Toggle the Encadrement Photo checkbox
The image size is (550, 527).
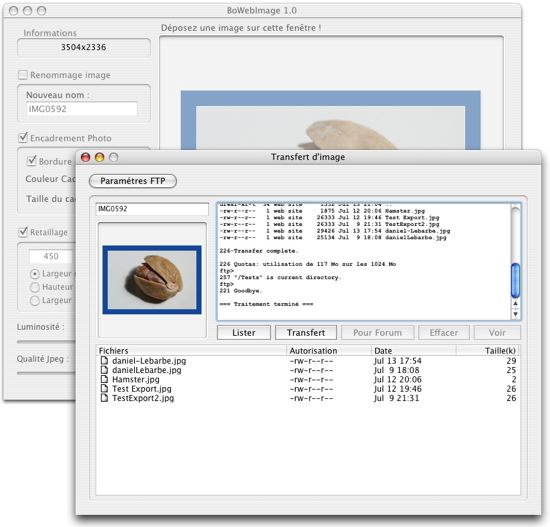click(23, 138)
